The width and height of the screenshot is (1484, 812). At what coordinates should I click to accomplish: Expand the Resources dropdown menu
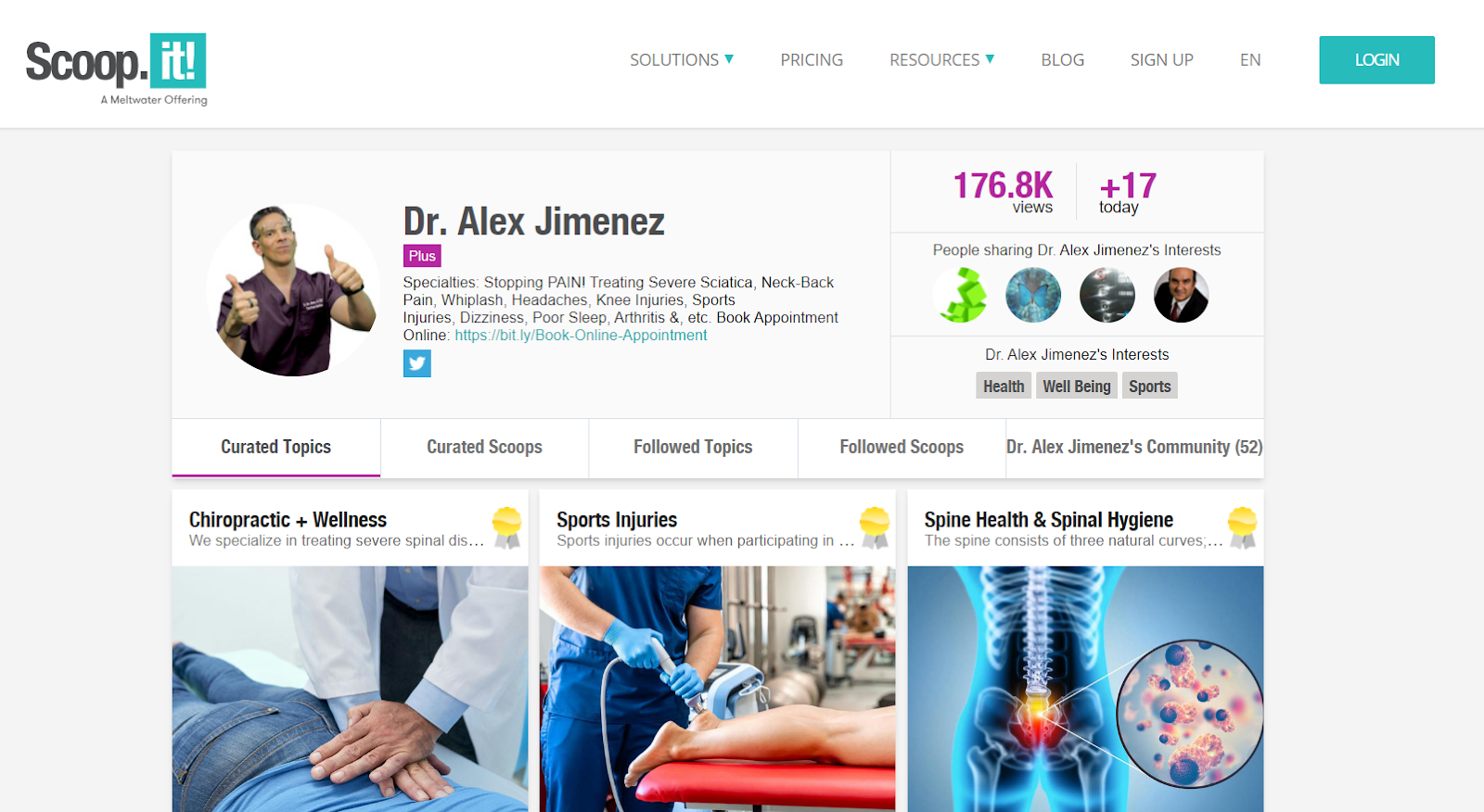[x=941, y=60]
